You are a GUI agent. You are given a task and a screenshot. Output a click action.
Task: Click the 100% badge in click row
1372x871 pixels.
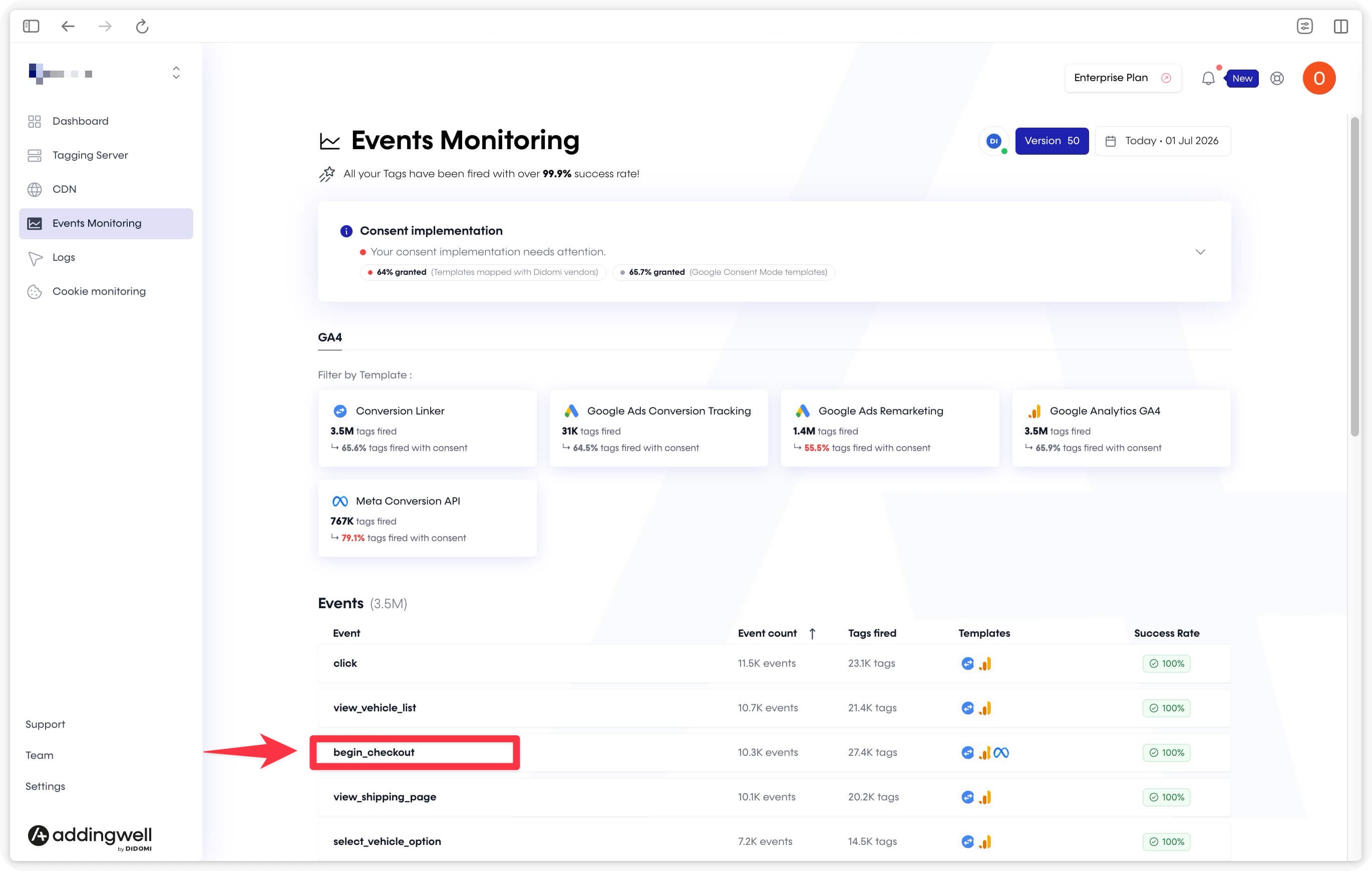click(x=1166, y=664)
